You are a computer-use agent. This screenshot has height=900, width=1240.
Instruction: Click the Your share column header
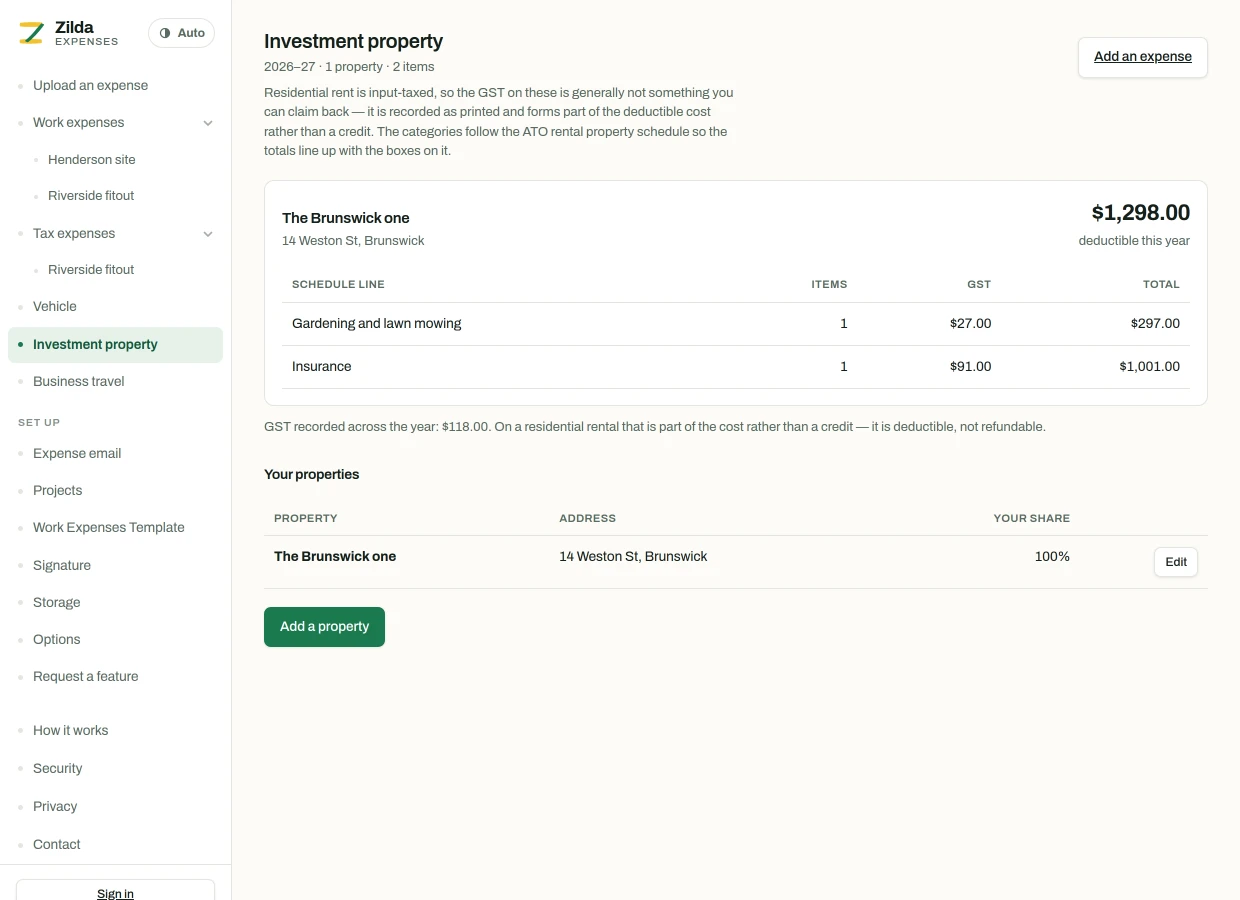pos(1031,519)
